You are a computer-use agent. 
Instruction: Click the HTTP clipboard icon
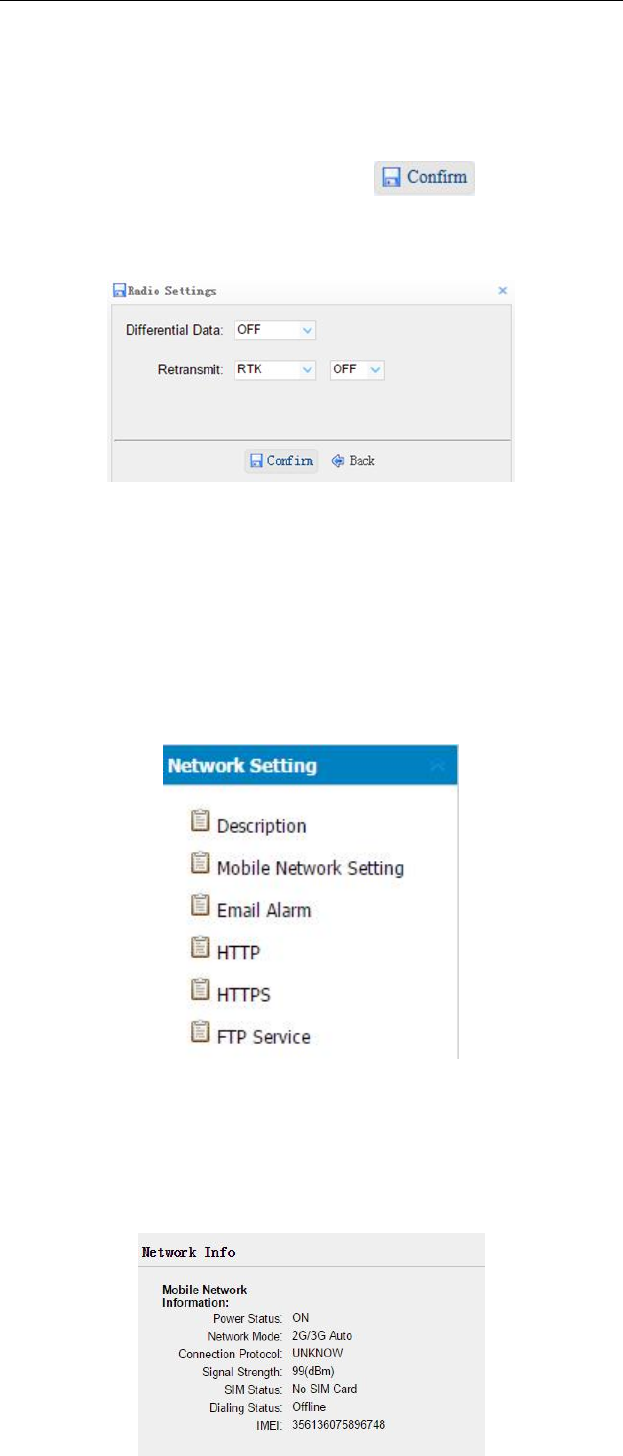click(x=200, y=949)
